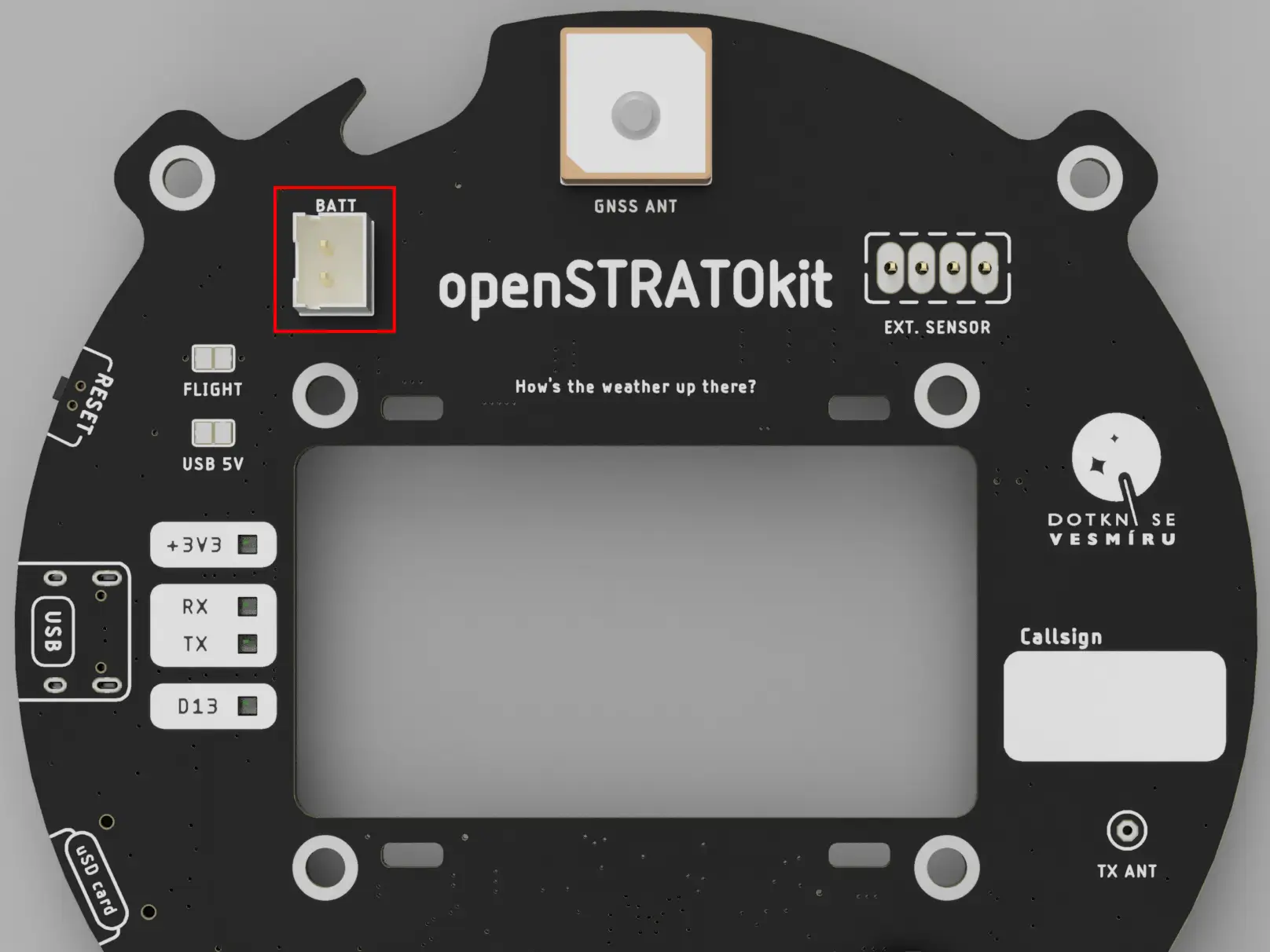Click the USB 5V label text
Screen dimensions: 1270x952
212,464
